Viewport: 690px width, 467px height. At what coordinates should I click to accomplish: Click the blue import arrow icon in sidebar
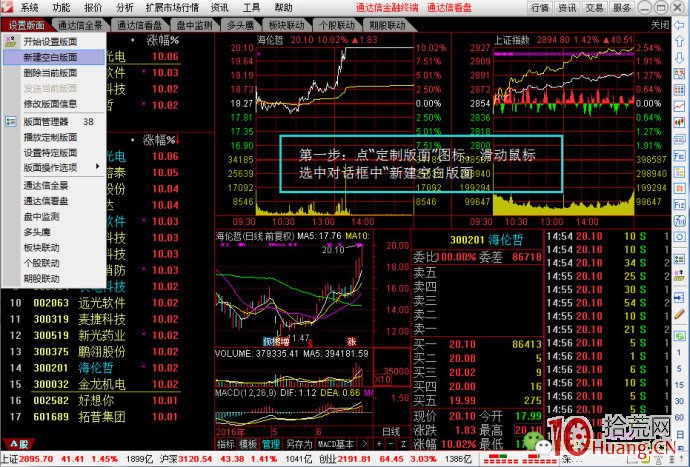679,298
